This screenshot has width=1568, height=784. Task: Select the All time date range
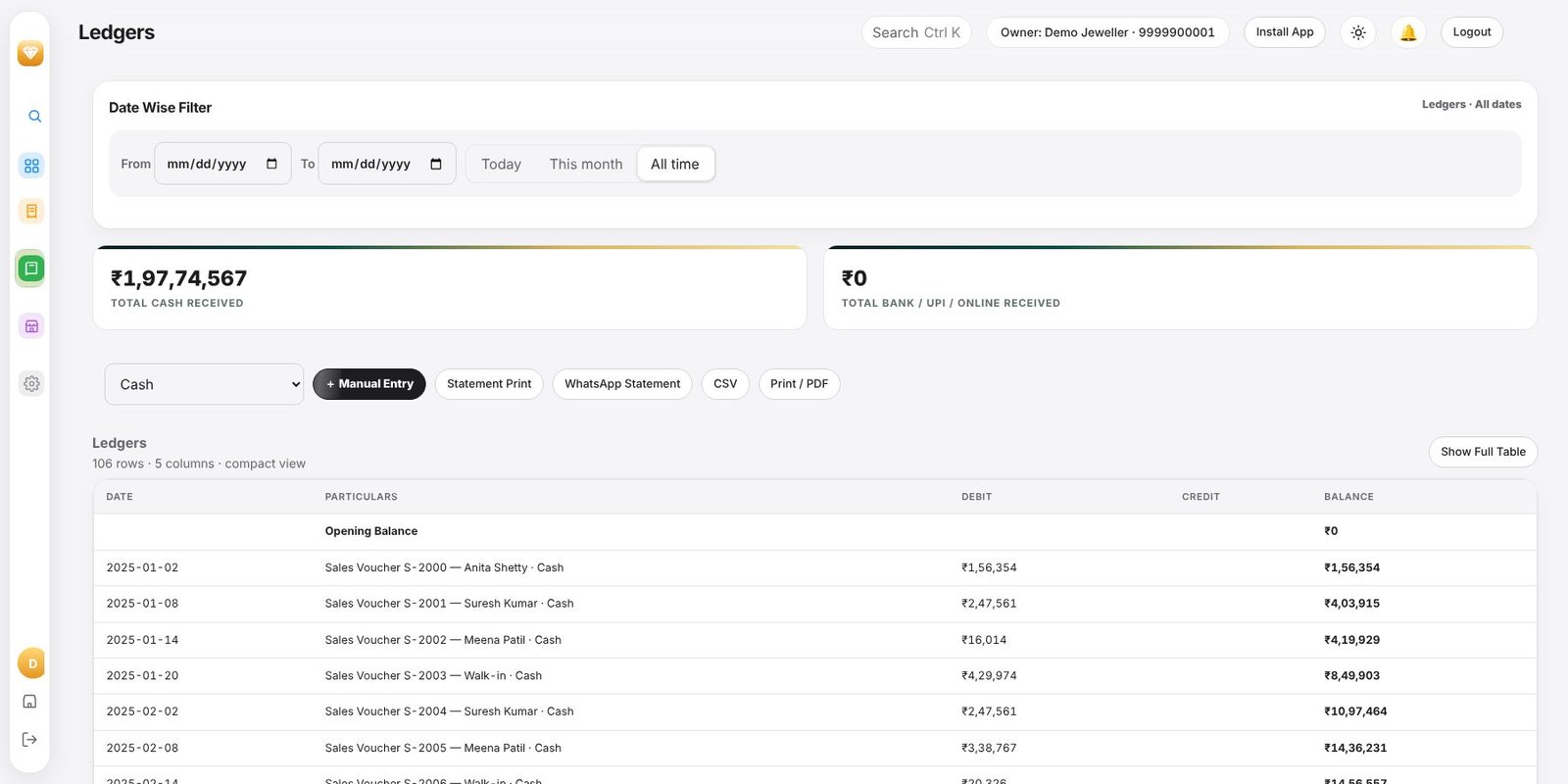click(675, 164)
